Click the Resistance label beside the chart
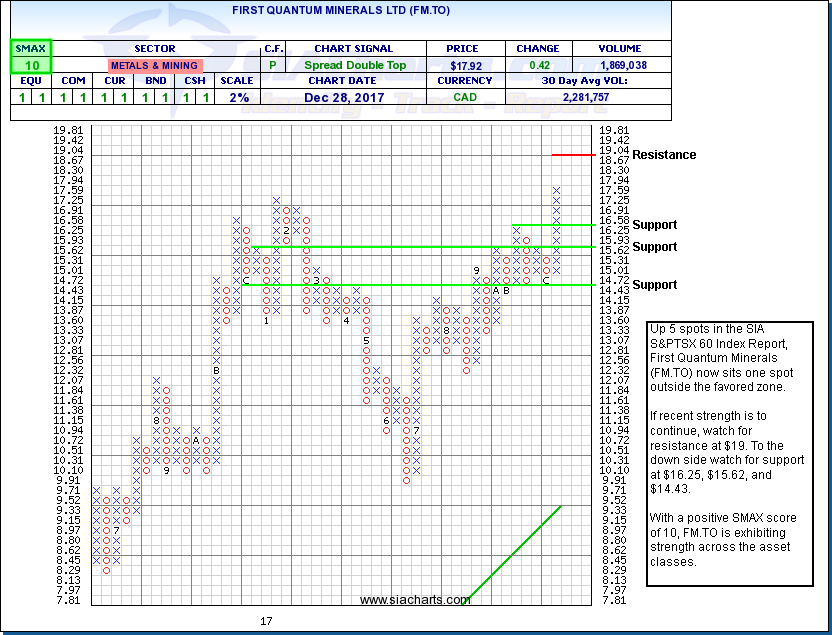 pos(664,155)
